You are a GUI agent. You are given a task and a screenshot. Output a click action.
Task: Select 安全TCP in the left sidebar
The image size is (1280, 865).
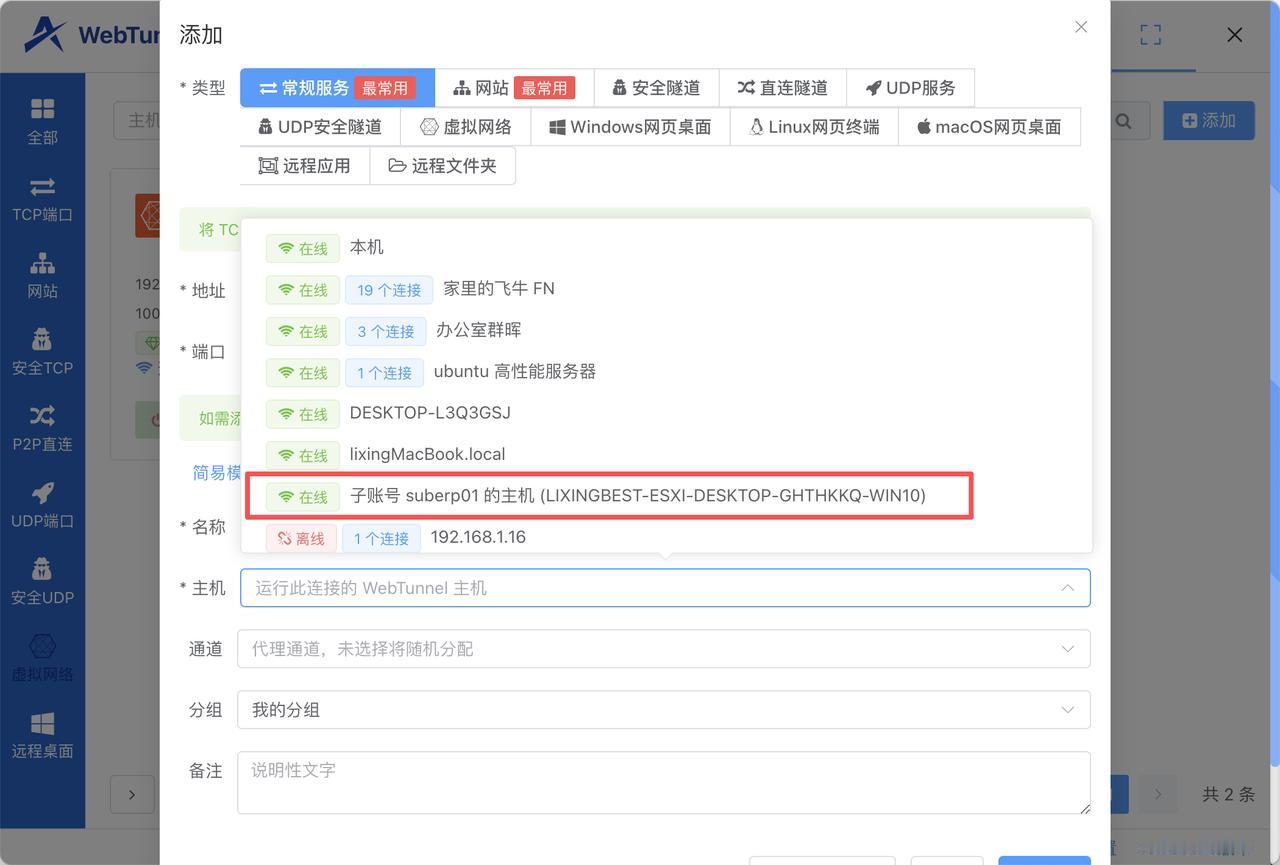pyautogui.click(x=42, y=351)
